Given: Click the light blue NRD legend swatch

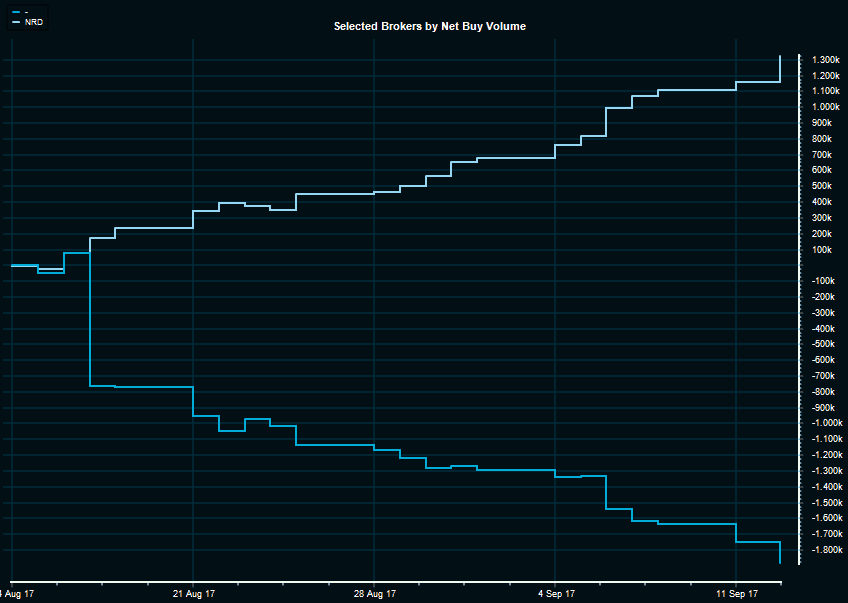Looking at the screenshot, I should (x=15, y=21).
